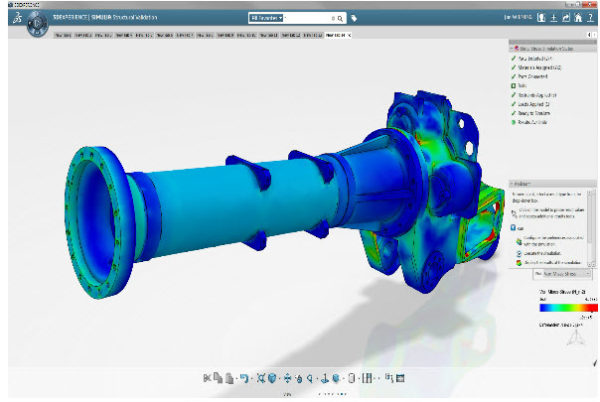This screenshot has height=402, width=600.
Task: Click the Home icon in top bar
Action: 578,18
